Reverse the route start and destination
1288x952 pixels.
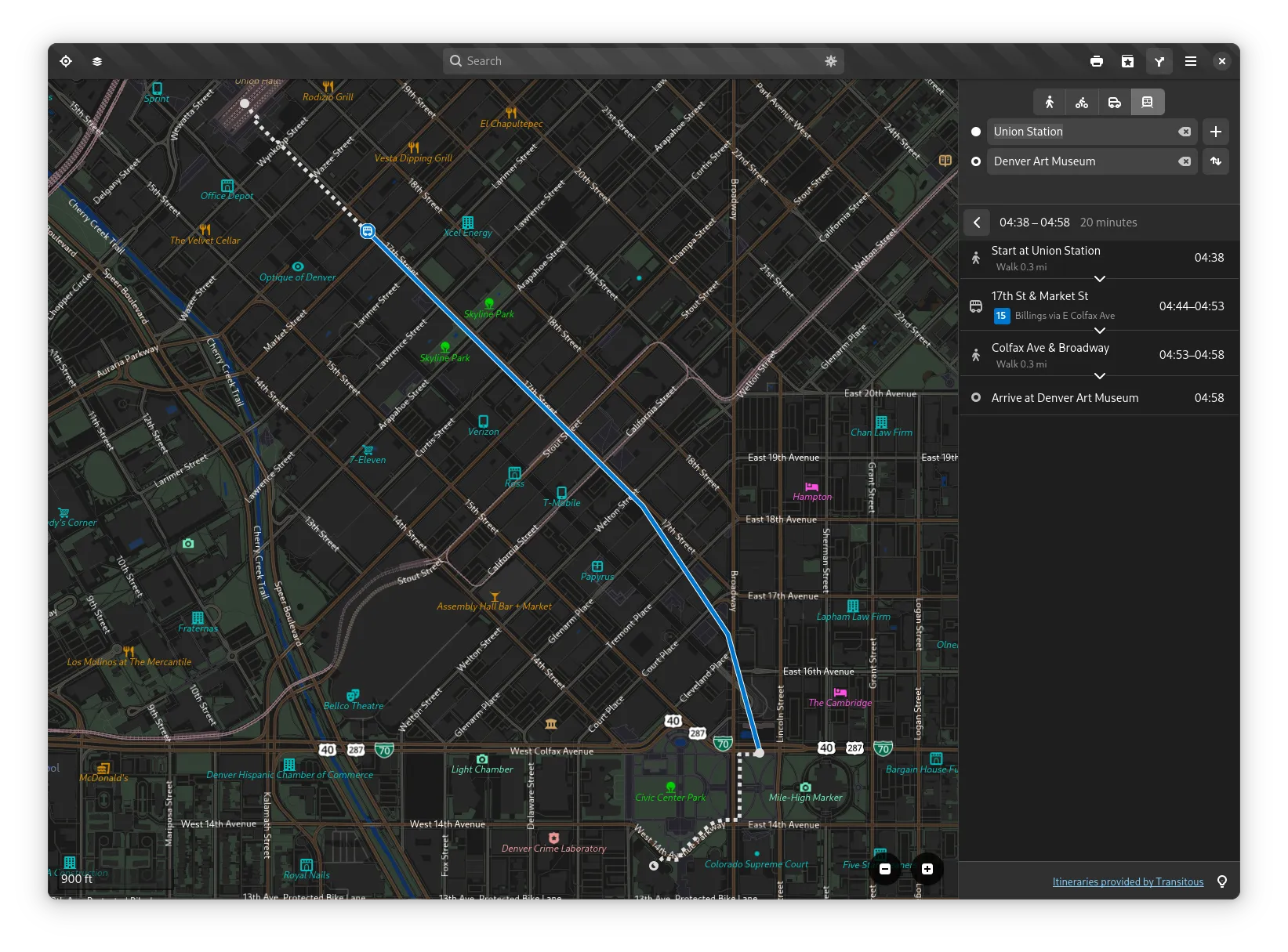(x=1216, y=161)
